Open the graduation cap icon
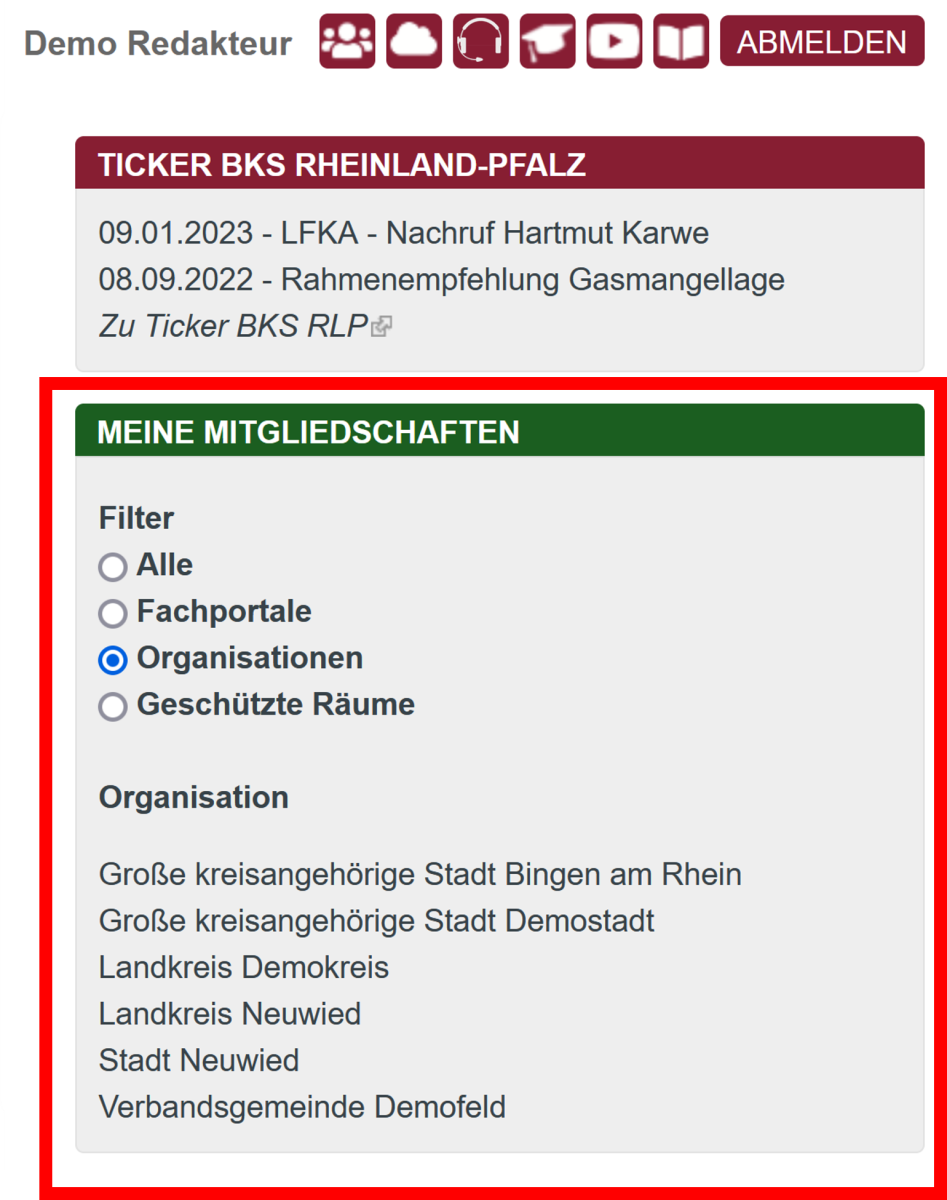The image size is (947, 1200). pyautogui.click(x=547, y=42)
